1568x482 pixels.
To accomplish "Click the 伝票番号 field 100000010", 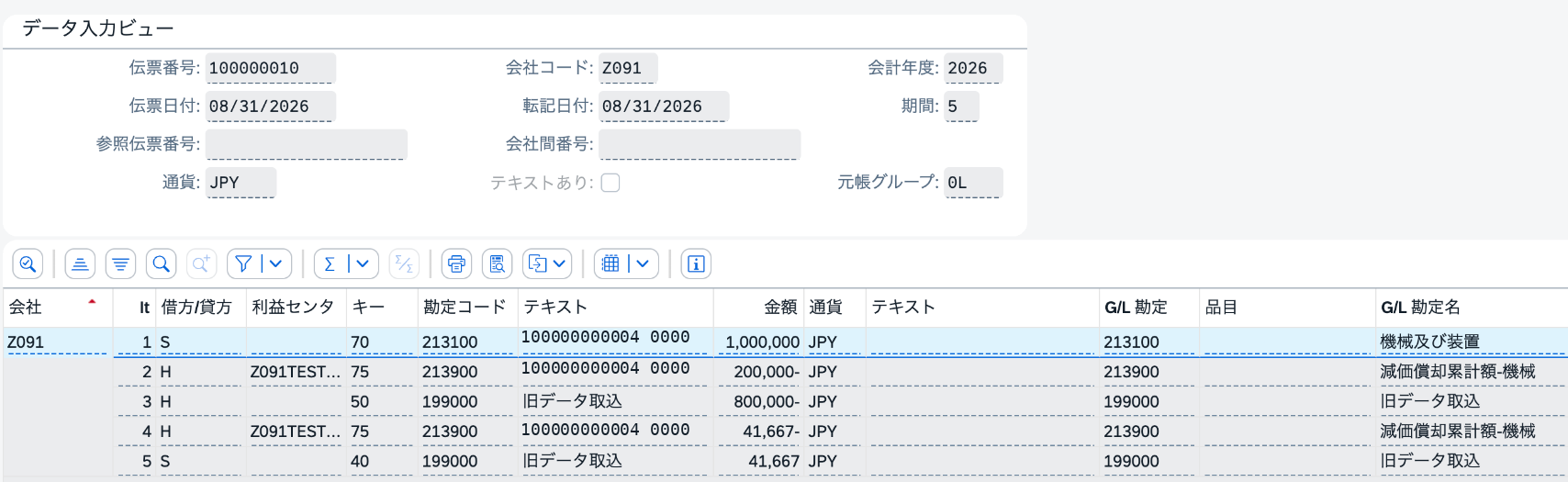I will pos(271,68).
